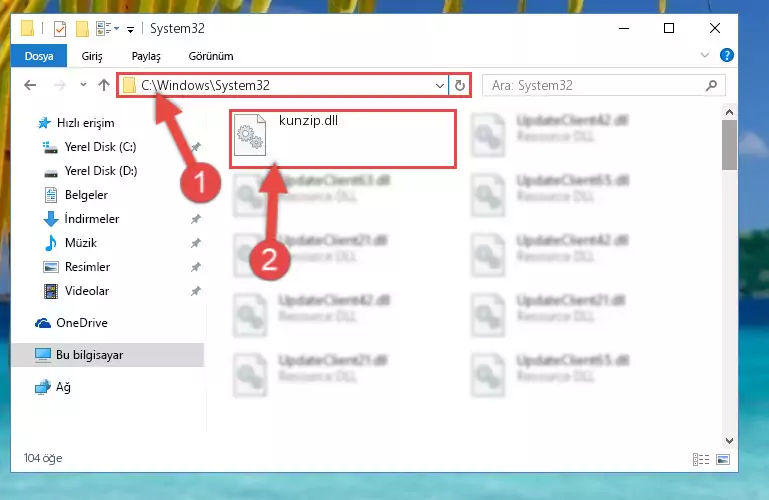The height and width of the screenshot is (500, 769).
Task: Switch to the Görünüm ribbon tab
Action: [211, 56]
